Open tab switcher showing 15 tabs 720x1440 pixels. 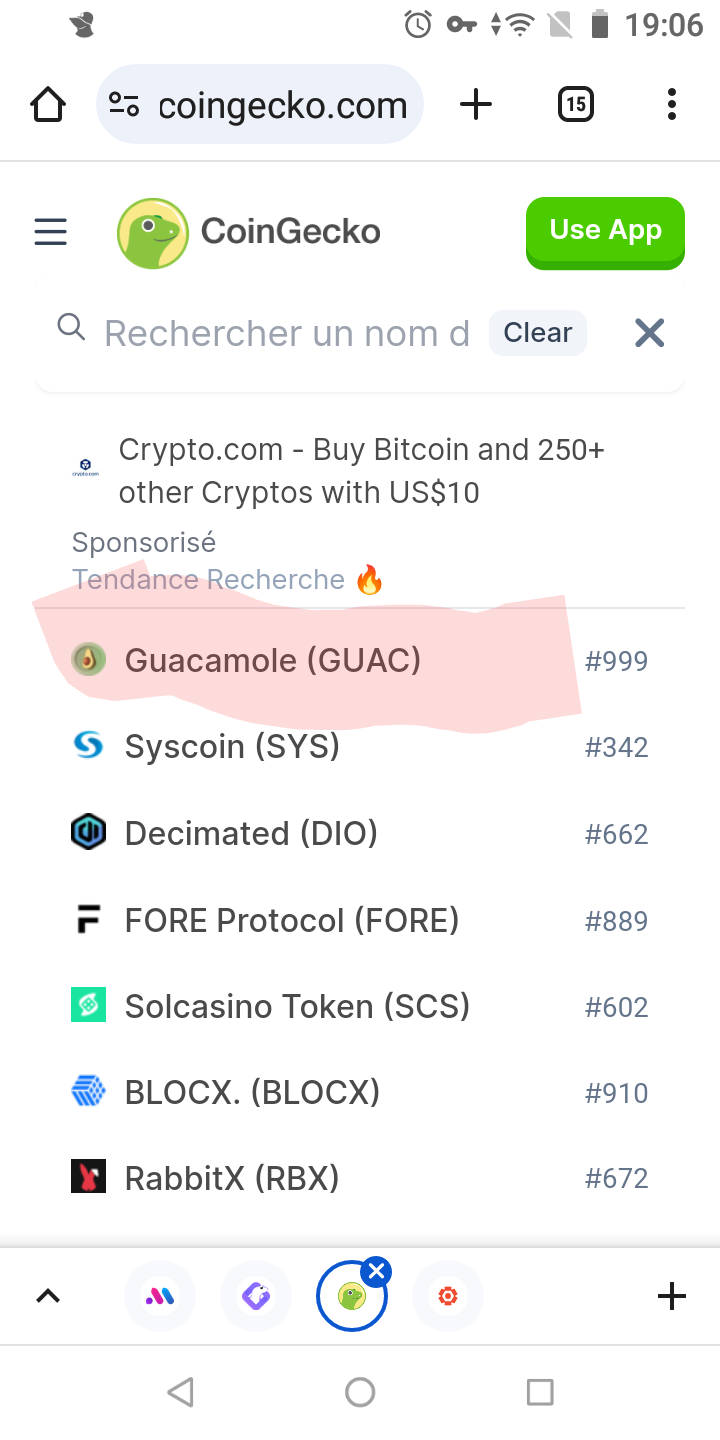tap(575, 104)
